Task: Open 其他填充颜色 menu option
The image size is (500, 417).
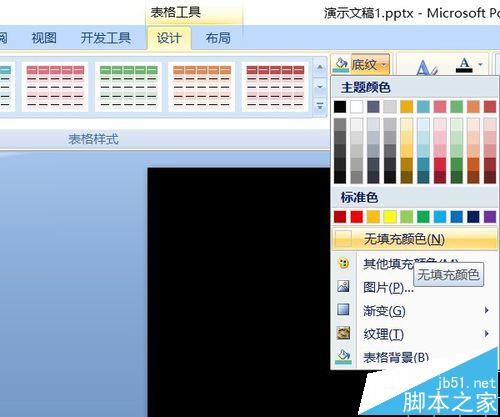Action: click(x=388, y=264)
